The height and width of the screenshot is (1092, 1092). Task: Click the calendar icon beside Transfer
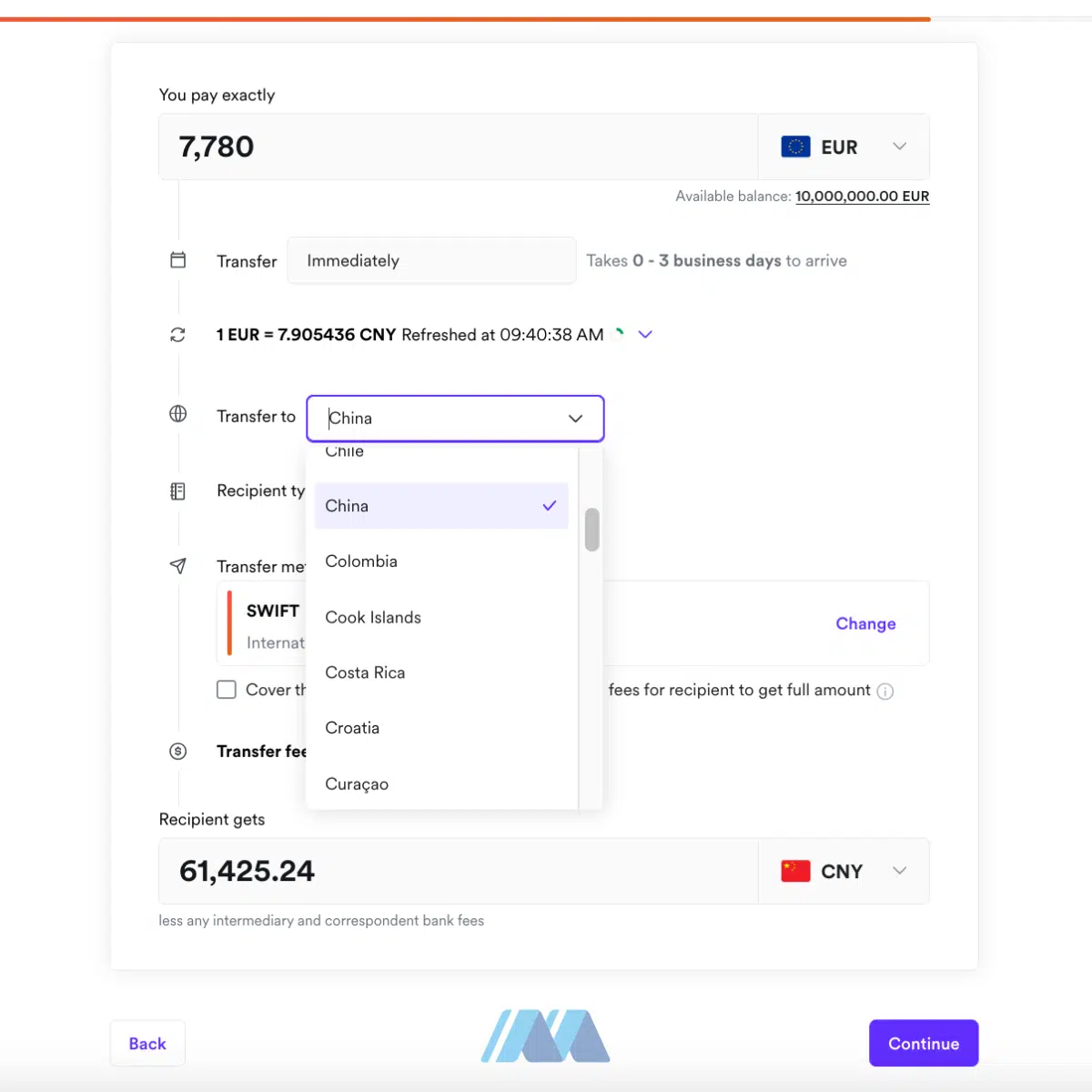click(178, 260)
